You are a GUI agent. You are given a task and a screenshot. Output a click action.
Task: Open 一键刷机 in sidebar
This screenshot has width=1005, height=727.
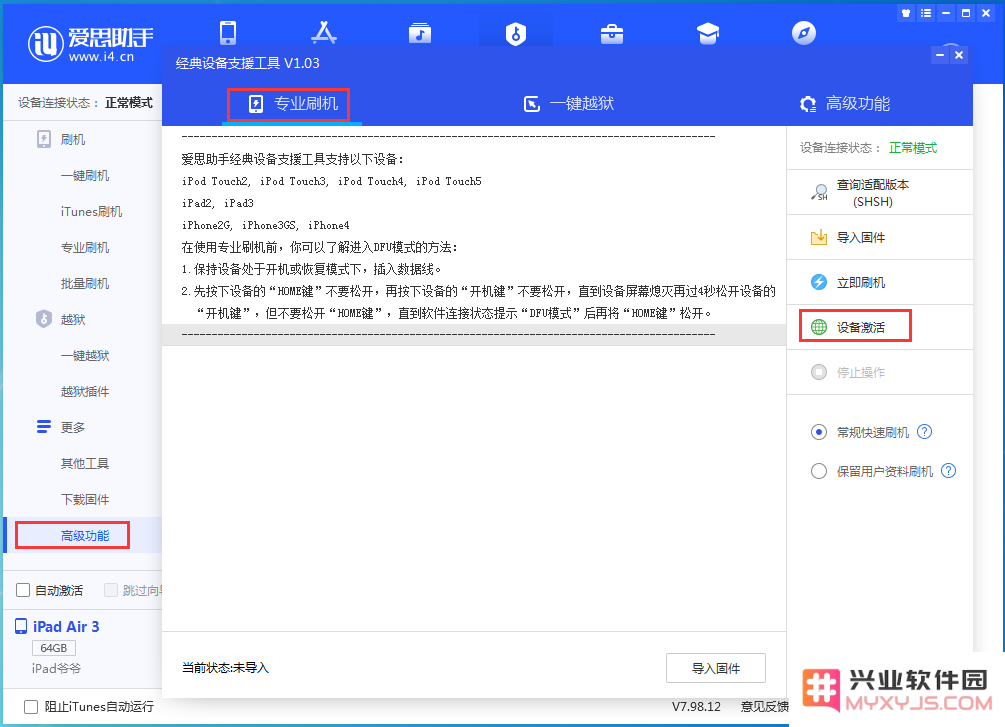tap(85, 176)
